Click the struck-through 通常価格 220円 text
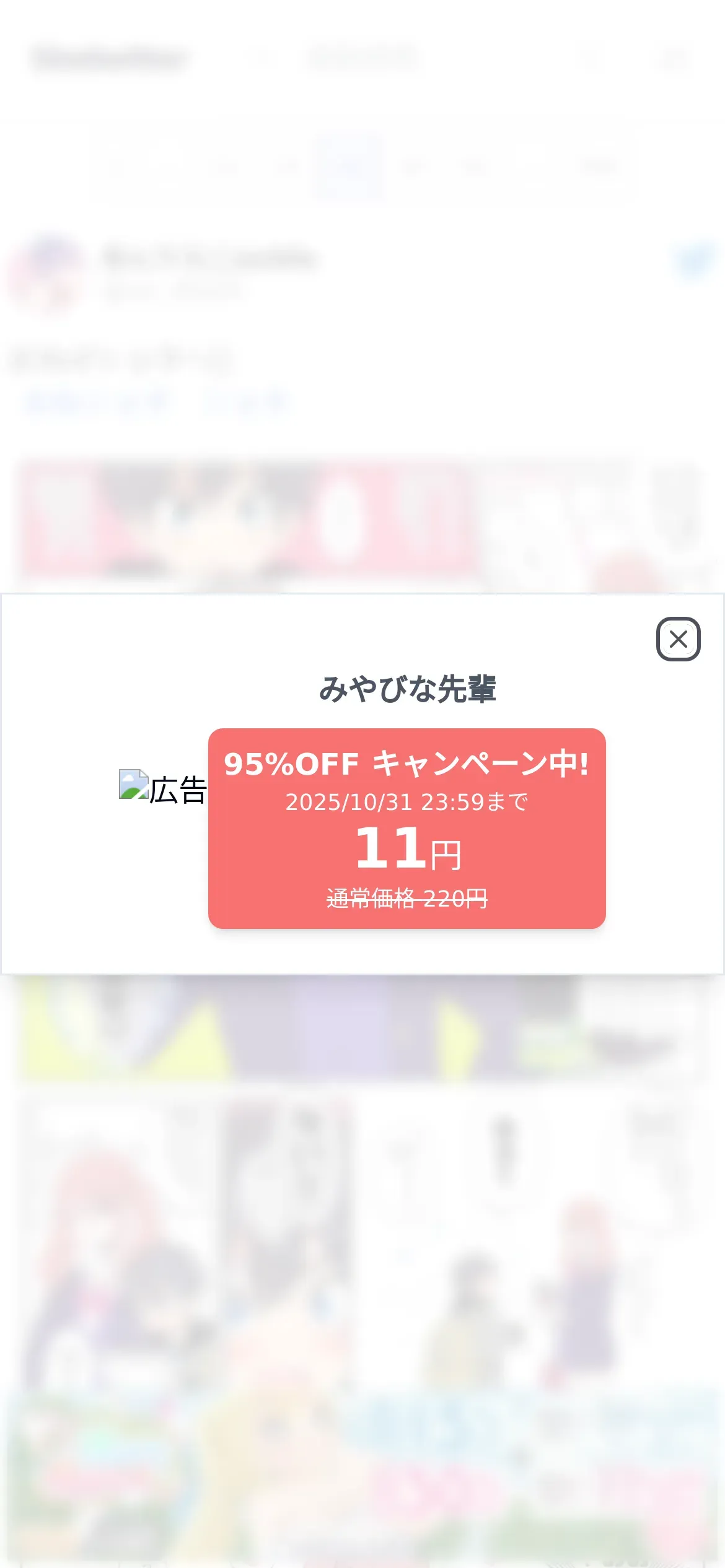 (407, 898)
